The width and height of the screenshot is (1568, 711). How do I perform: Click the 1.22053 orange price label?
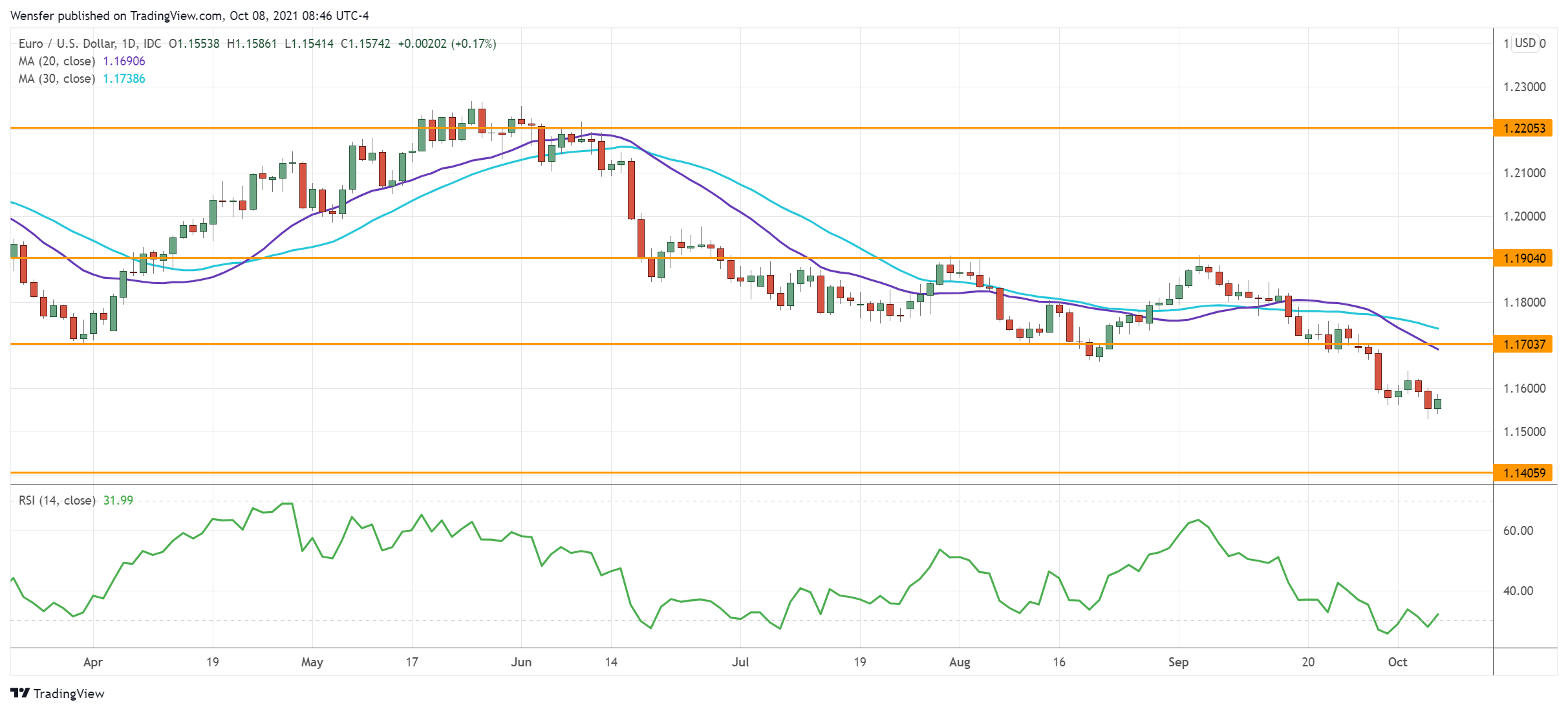1523,128
